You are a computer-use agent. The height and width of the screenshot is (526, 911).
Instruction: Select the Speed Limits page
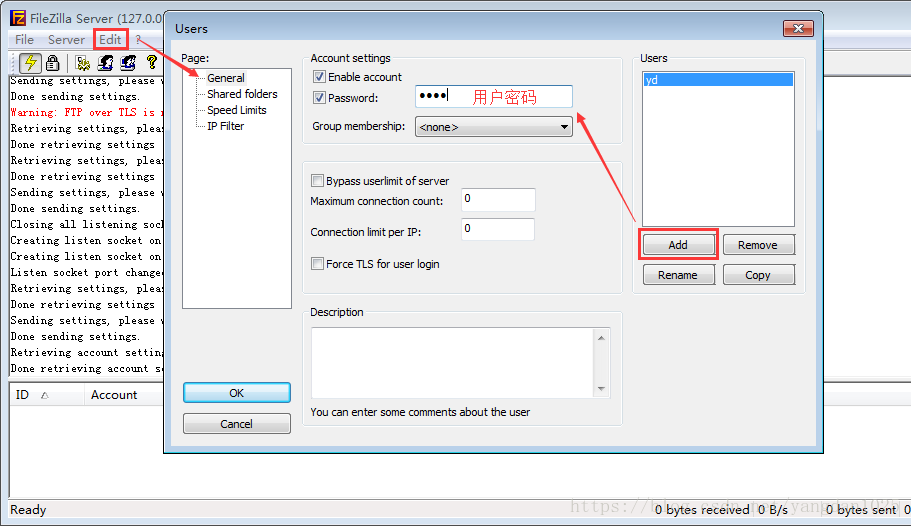236,110
